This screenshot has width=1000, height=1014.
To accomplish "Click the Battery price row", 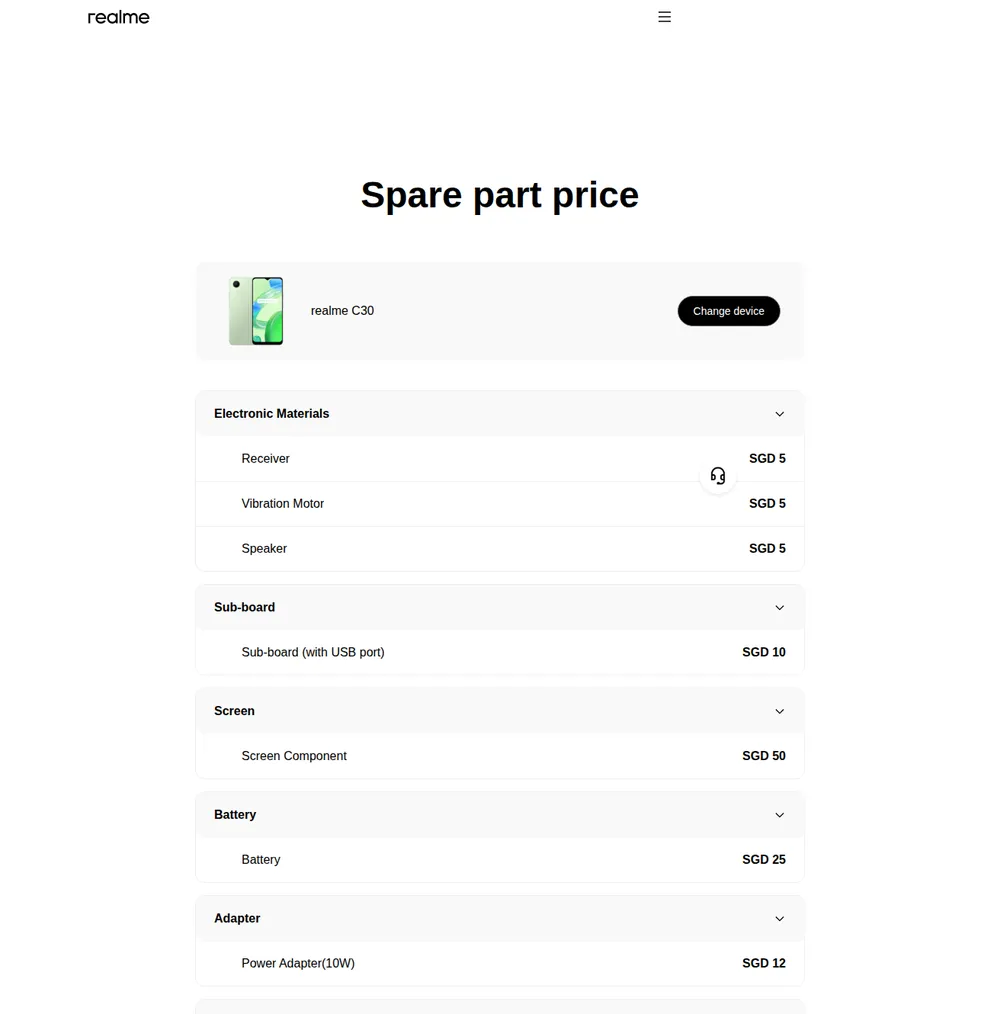I will coord(499,860).
